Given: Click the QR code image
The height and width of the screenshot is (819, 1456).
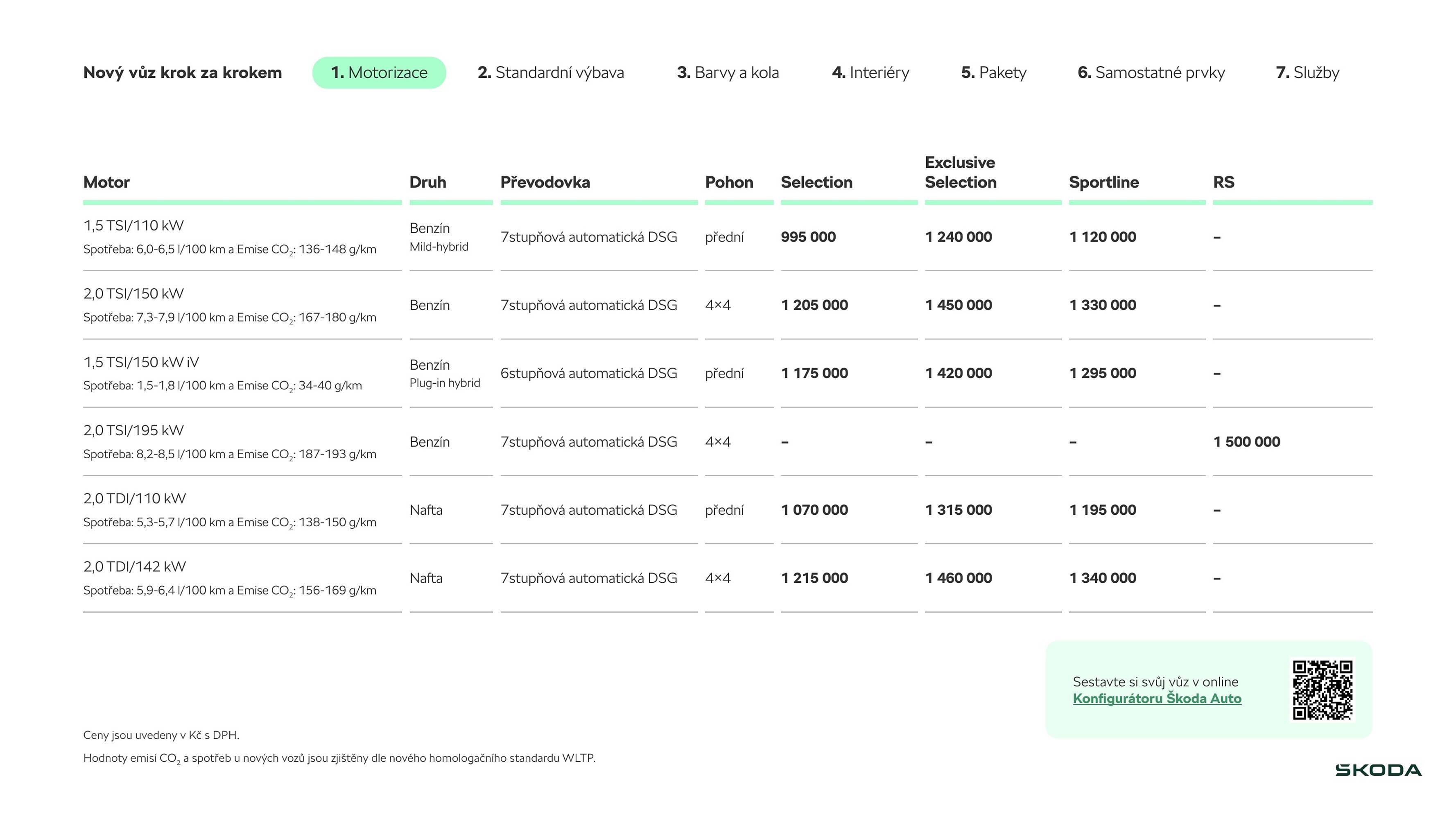Looking at the screenshot, I should 1322,690.
